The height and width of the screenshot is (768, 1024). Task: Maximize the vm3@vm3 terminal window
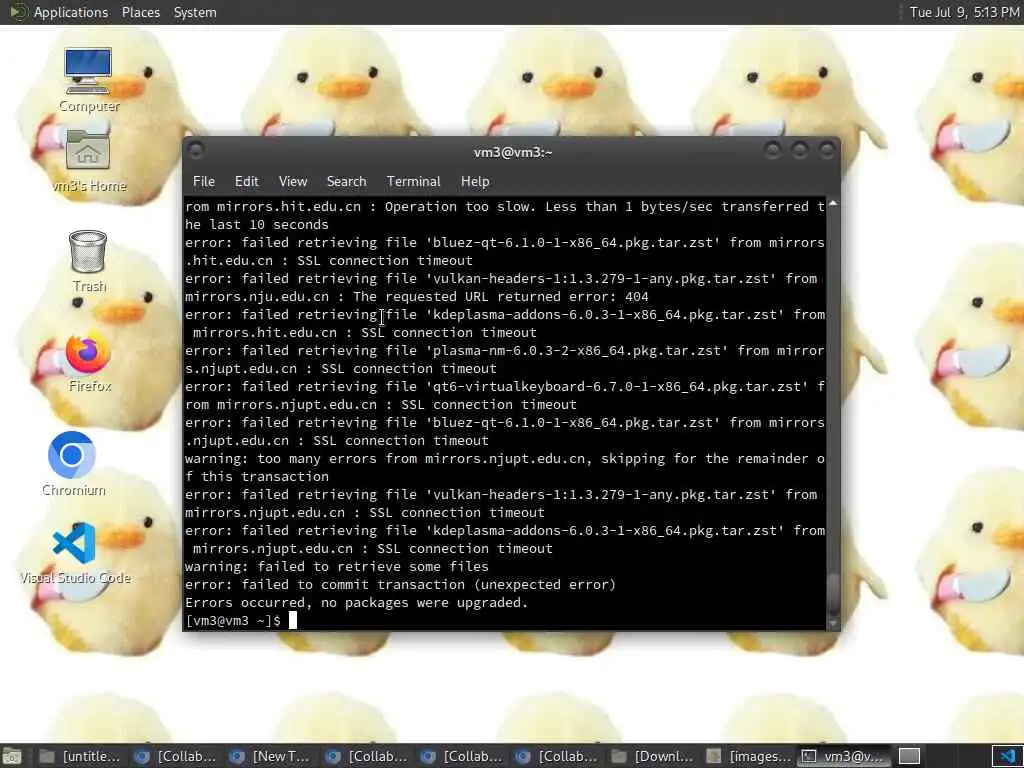(800, 151)
